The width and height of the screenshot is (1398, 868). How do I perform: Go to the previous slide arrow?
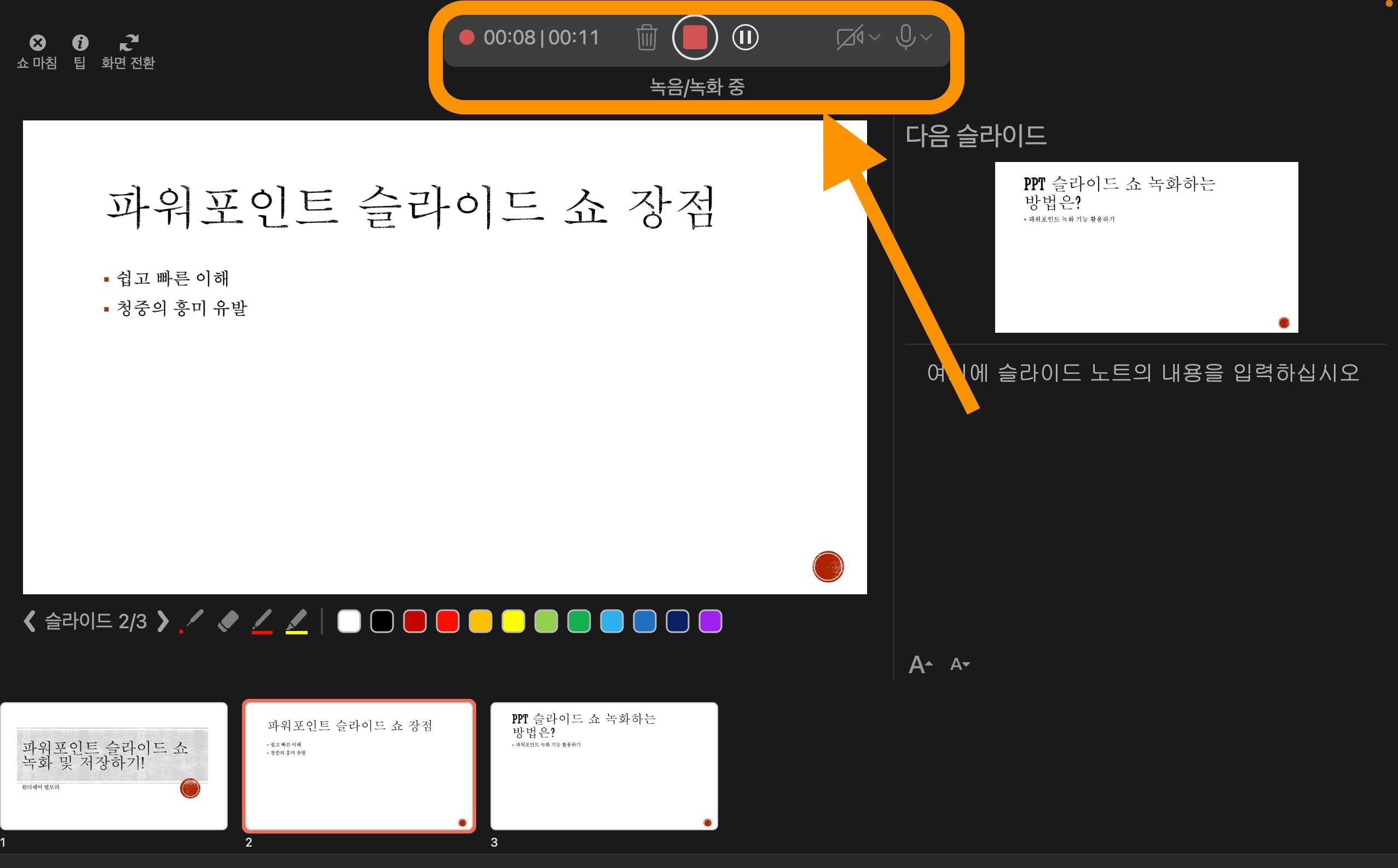click(x=30, y=621)
